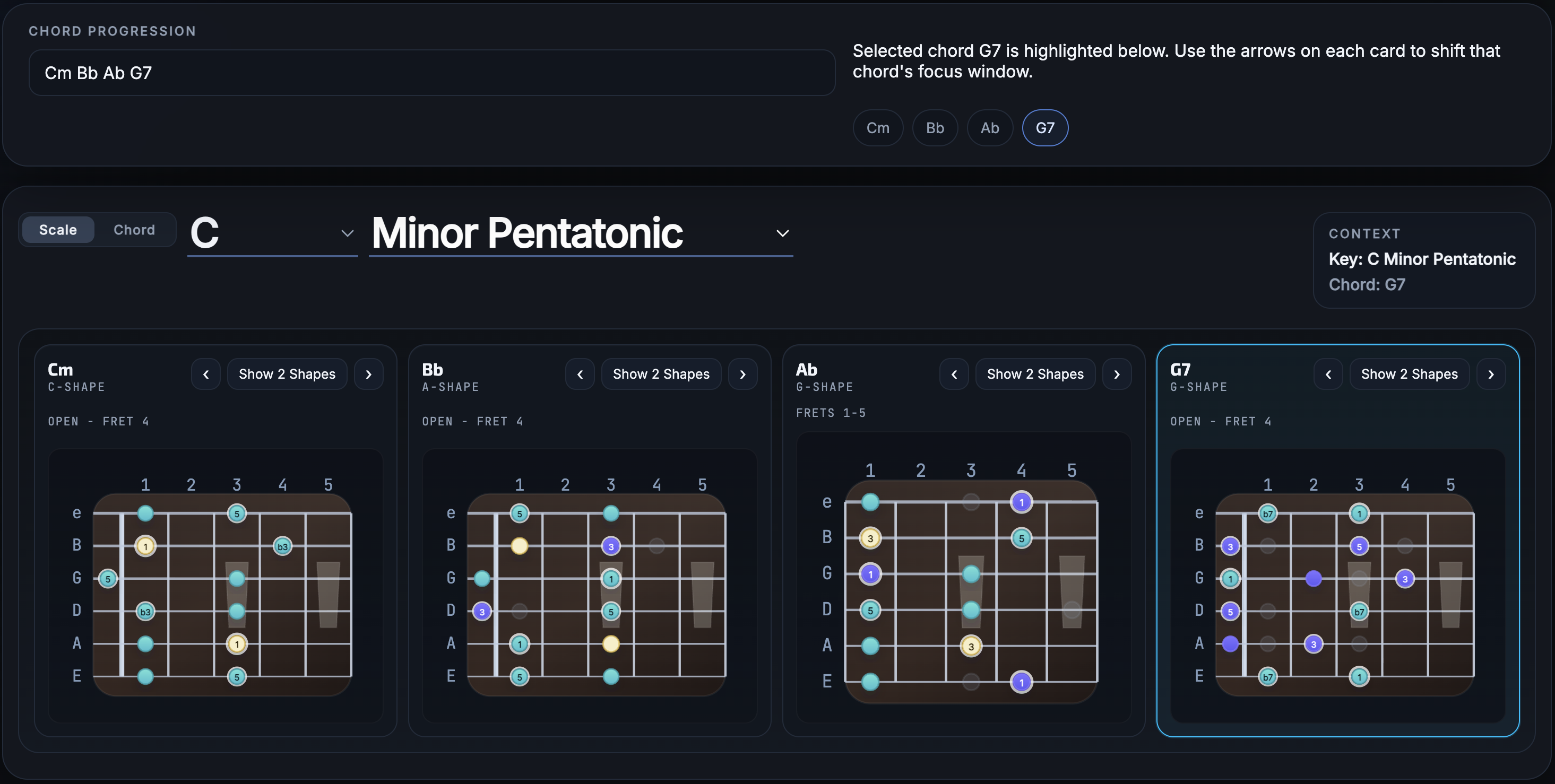Screen dimensions: 1555x784
Task: Select the Ab chord chip
Action: coord(990,128)
